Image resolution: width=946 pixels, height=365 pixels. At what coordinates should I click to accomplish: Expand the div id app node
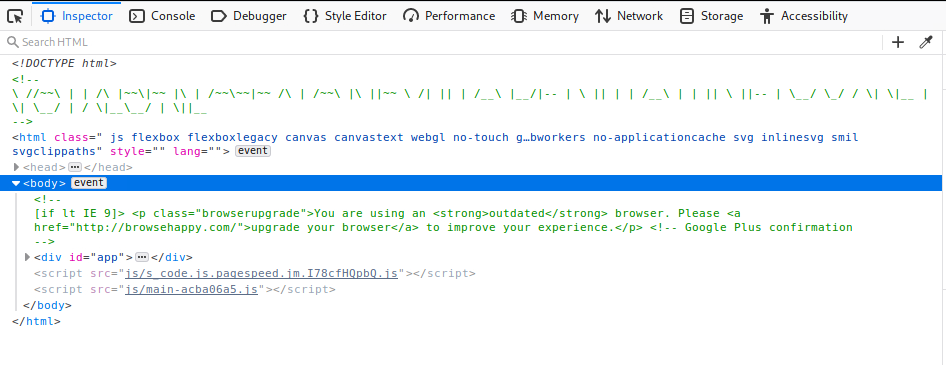pos(27,258)
